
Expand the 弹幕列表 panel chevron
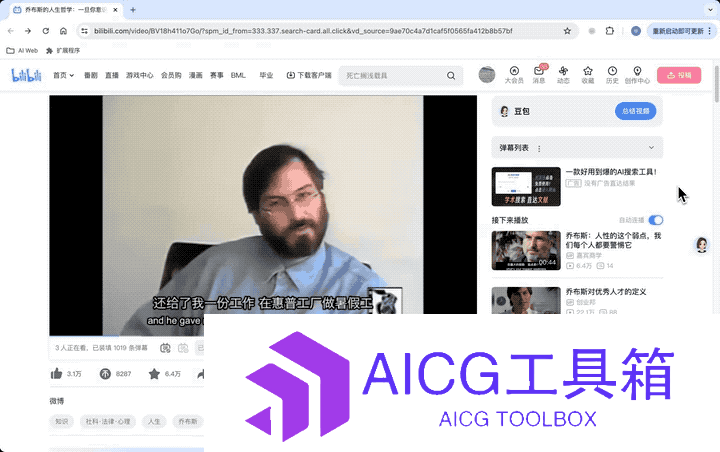tap(651, 147)
